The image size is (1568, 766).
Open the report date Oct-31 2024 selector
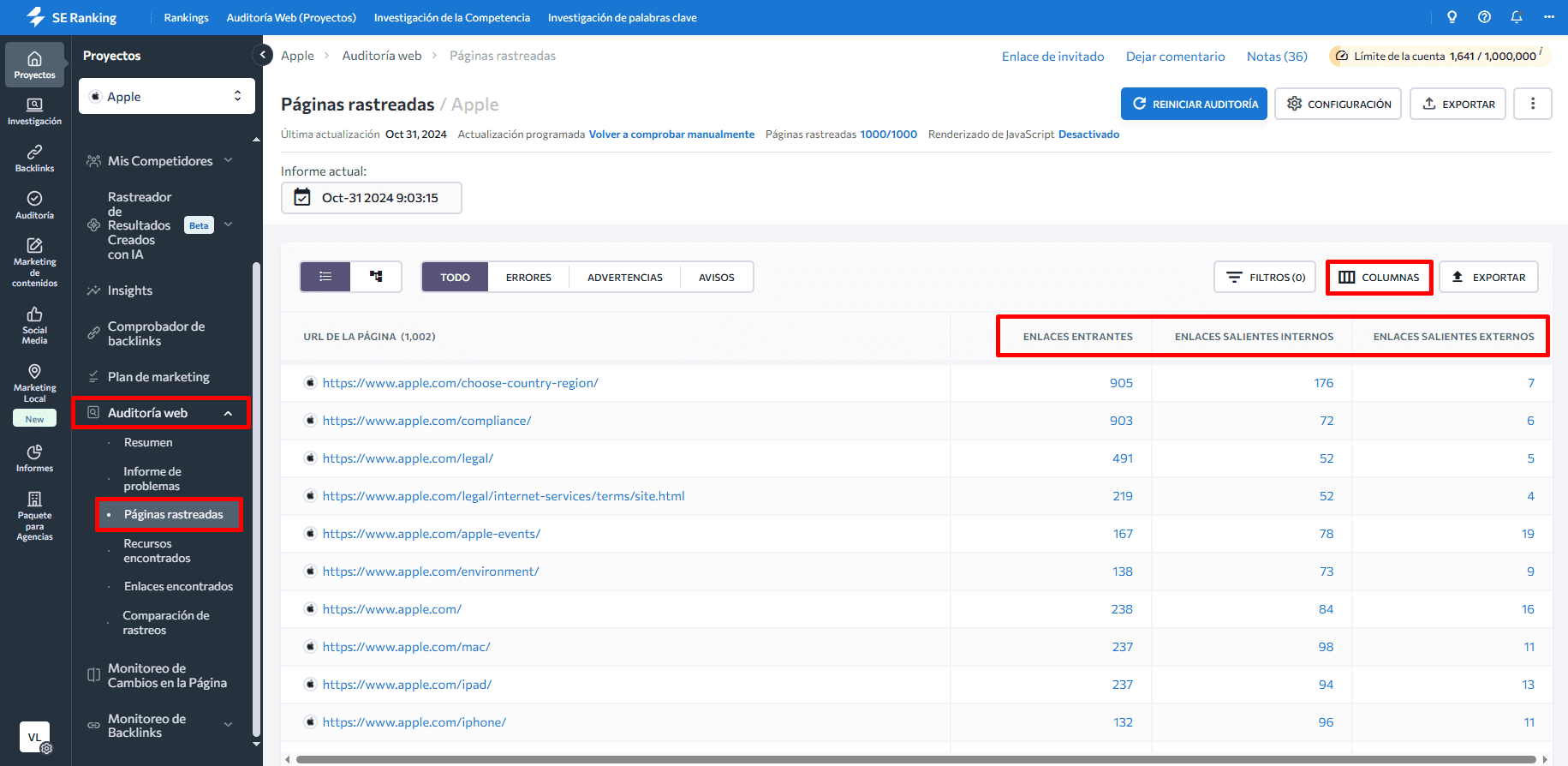(x=371, y=198)
